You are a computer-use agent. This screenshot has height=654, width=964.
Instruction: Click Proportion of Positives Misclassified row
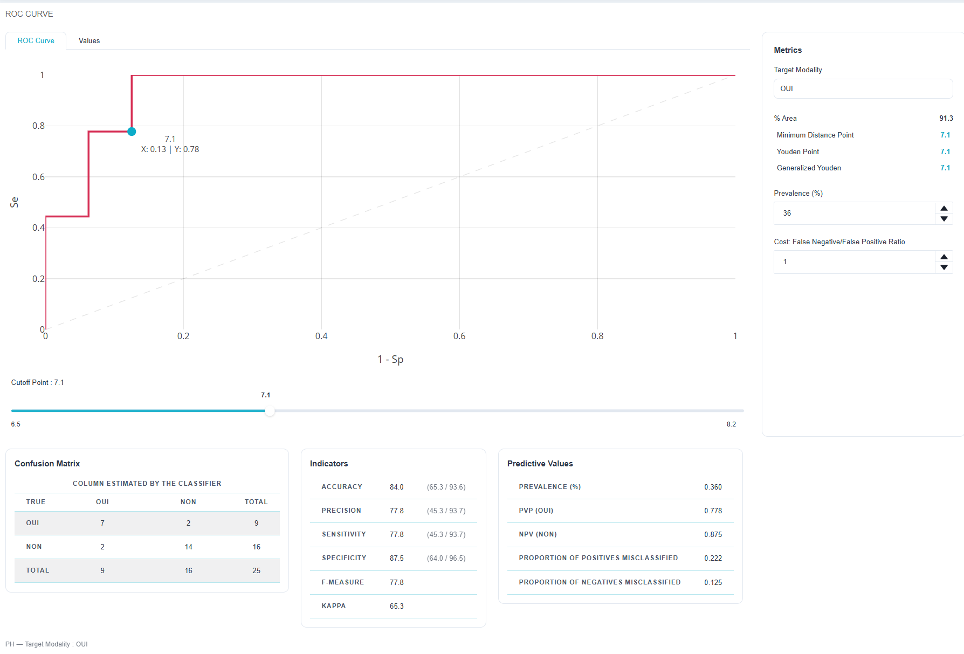(620, 558)
